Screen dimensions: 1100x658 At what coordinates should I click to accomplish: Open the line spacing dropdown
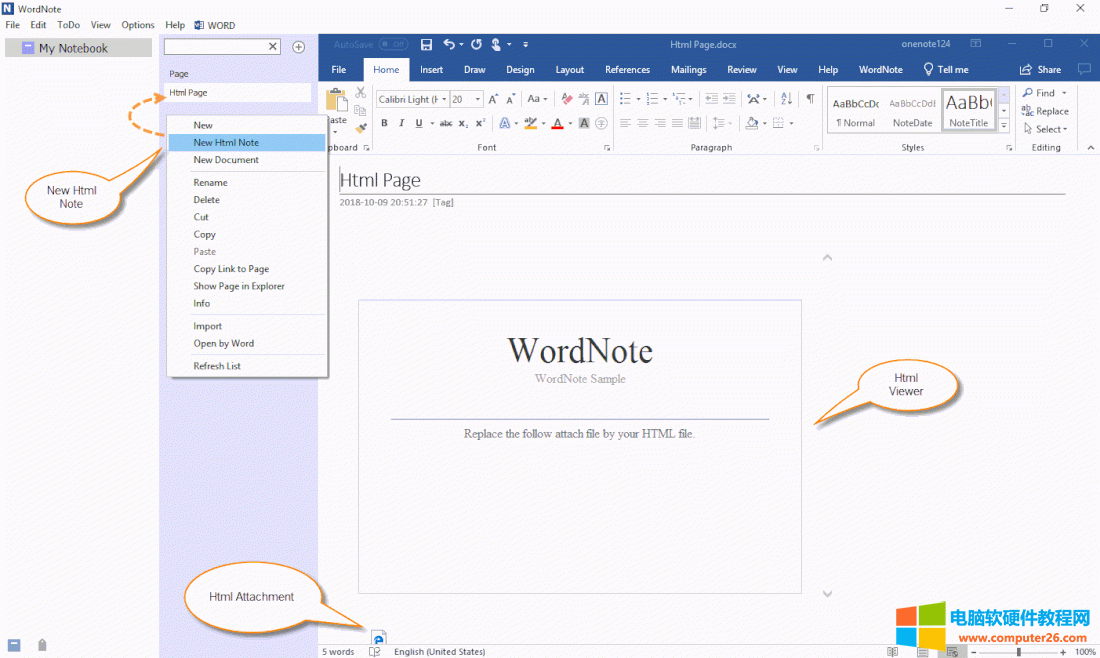click(720, 123)
